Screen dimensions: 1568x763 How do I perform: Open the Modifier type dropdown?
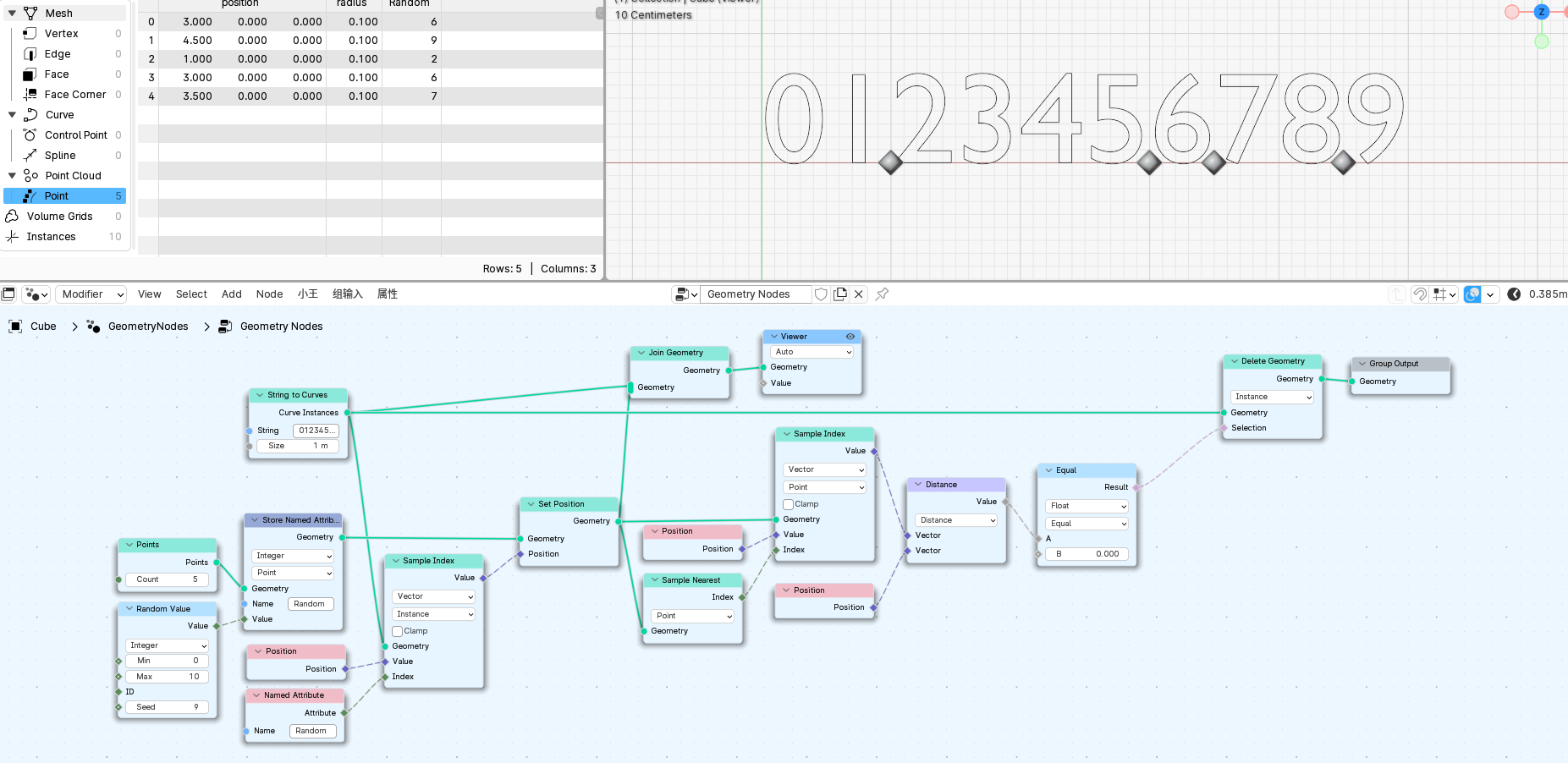pyautogui.click(x=91, y=294)
